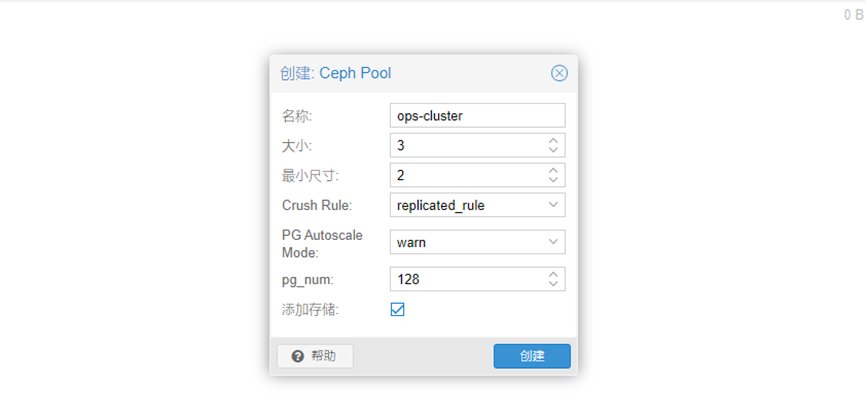Decrease 最小尺寸 using the down spinner
This screenshot has height=419, width=865.
[x=553, y=180]
